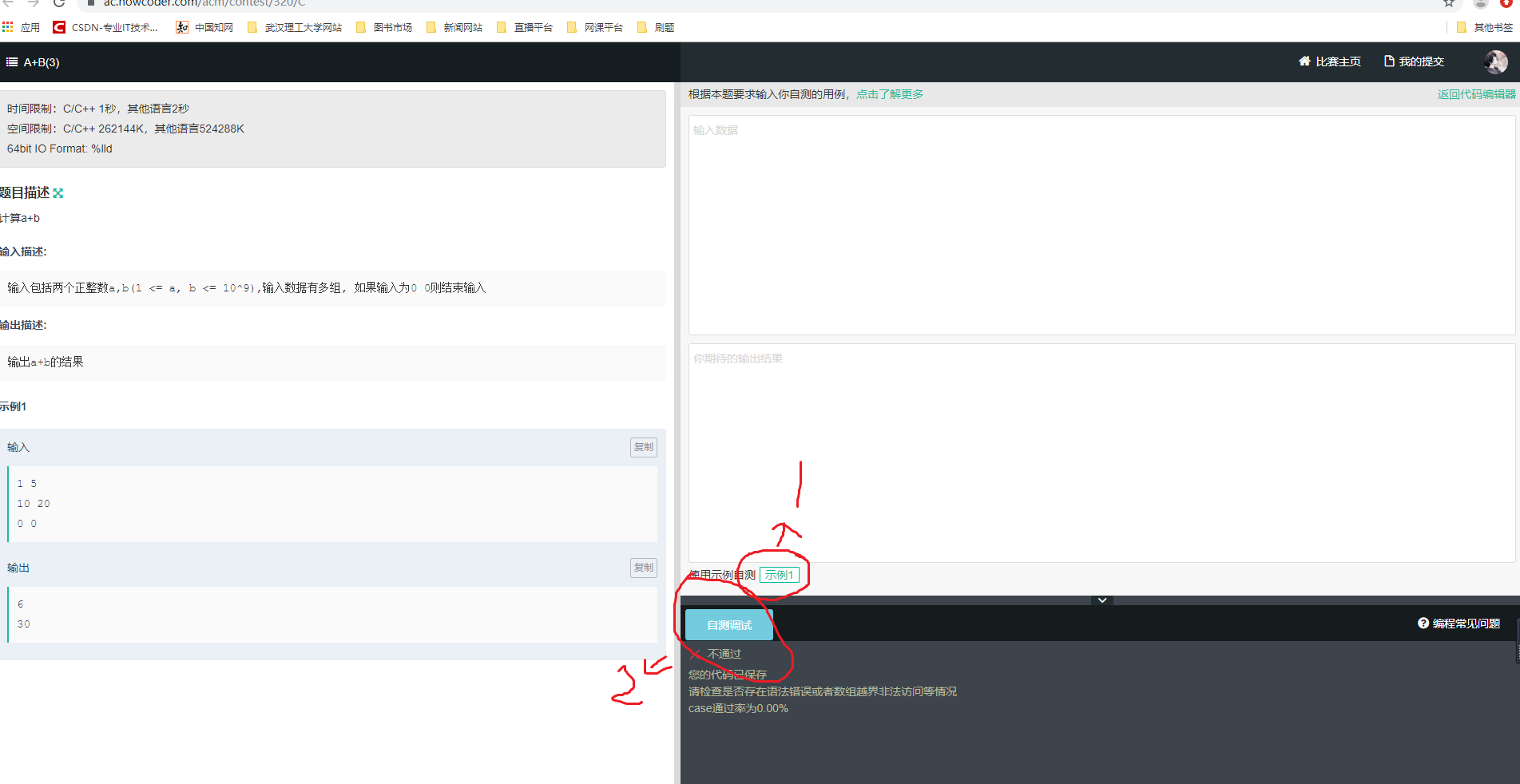
Task: Click the 您的代码已保存 message
Action: (x=728, y=675)
